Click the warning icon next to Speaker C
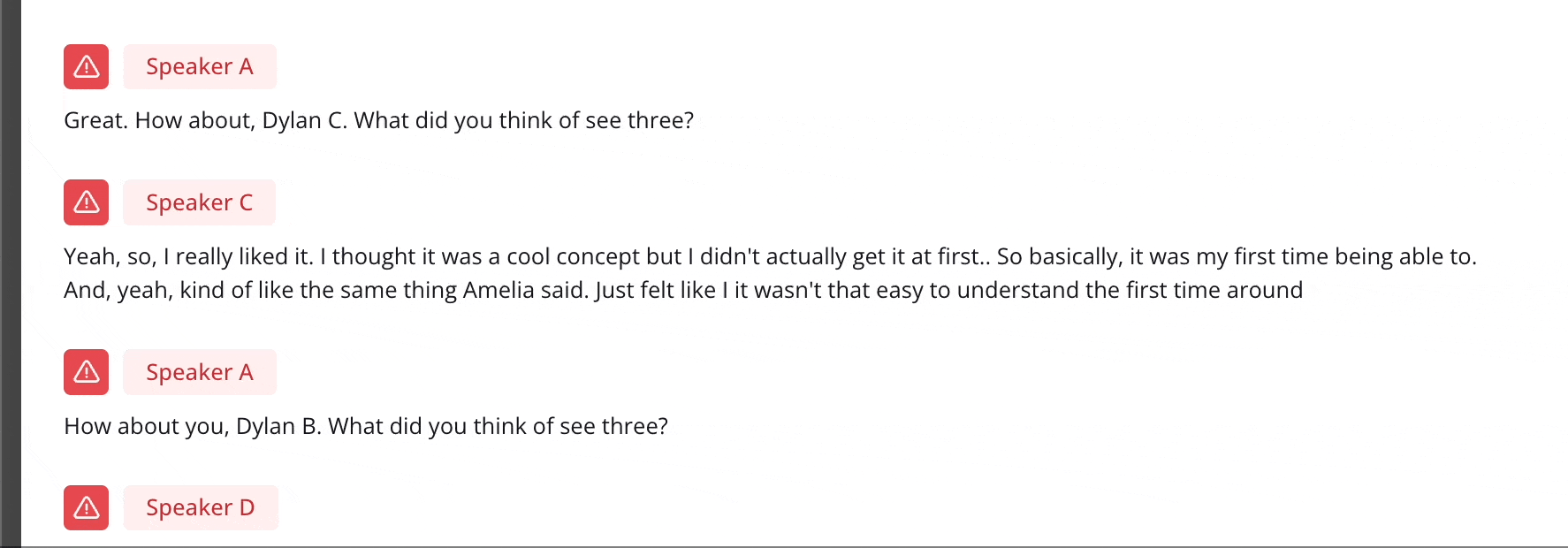The height and width of the screenshot is (548, 1568). click(86, 202)
